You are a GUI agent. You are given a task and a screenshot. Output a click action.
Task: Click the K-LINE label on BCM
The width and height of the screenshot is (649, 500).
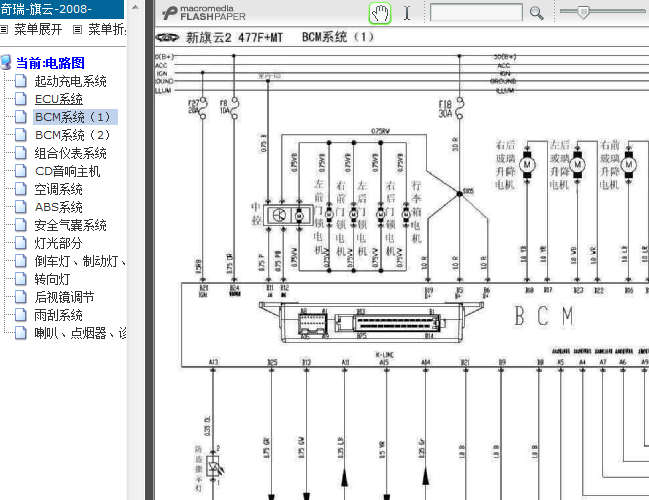[x=385, y=355]
